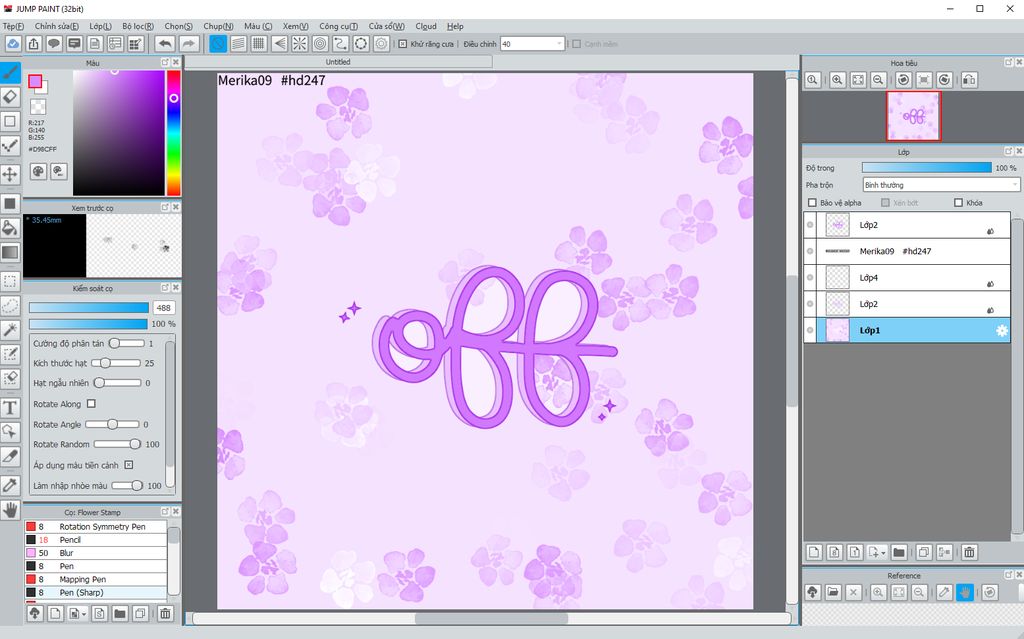Screen dimensions: 1024x639
Task: Enable the grid snap guide
Action: pyautogui.click(x=259, y=44)
